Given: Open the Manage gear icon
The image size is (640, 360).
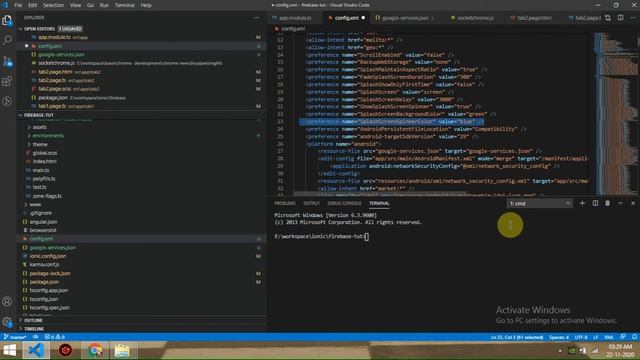Looking at the screenshot, I should 7,322.
